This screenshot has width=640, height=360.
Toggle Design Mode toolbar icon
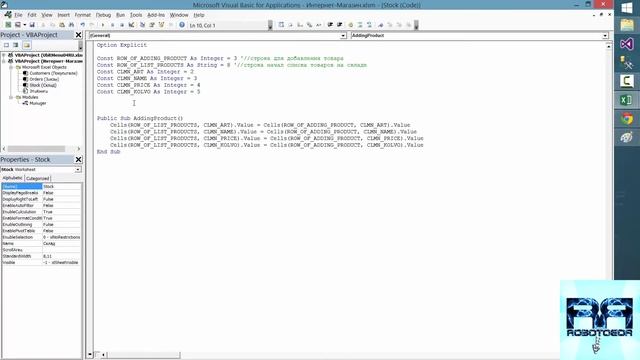pos(131,25)
